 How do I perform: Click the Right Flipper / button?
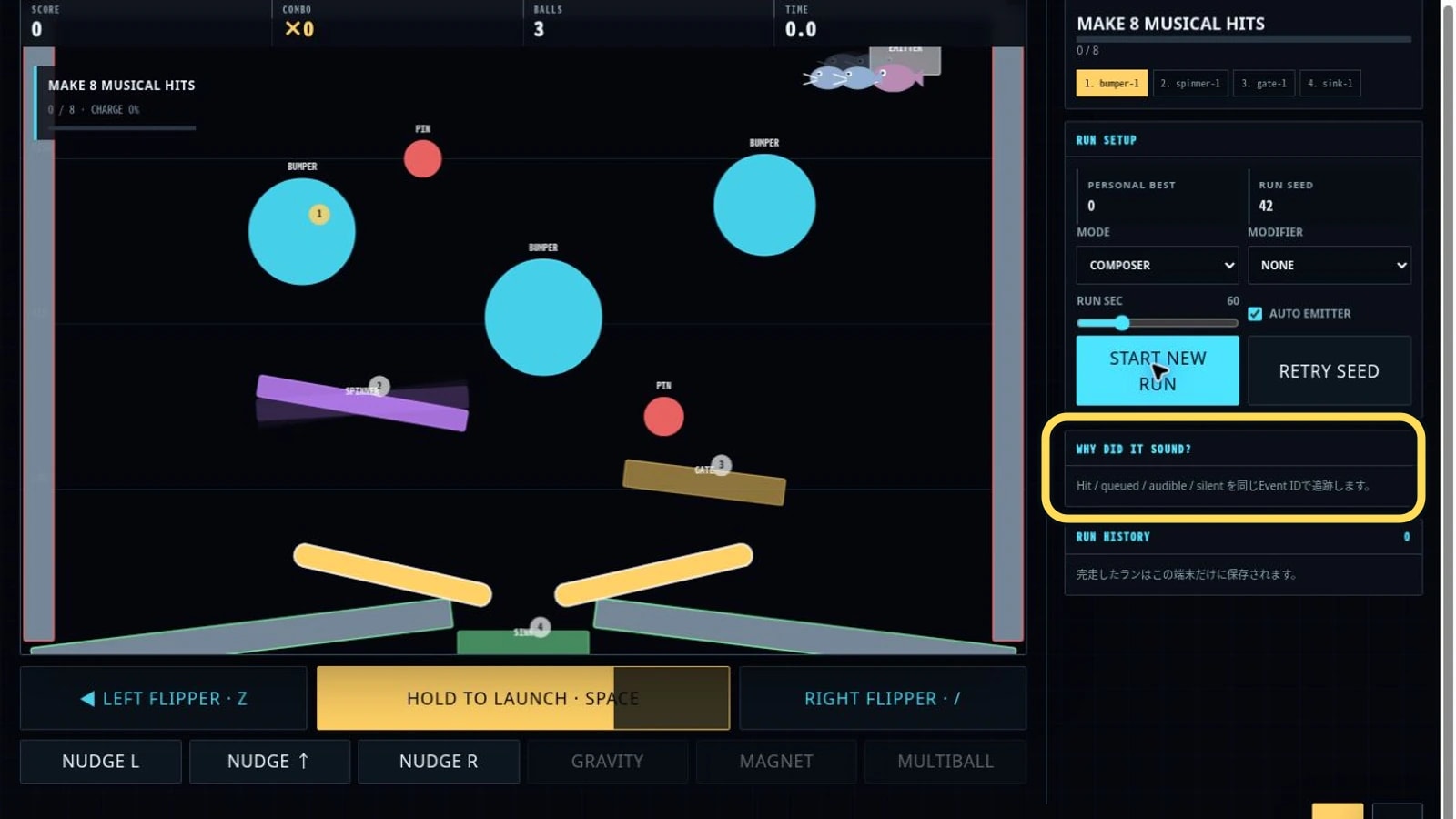coord(883,698)
